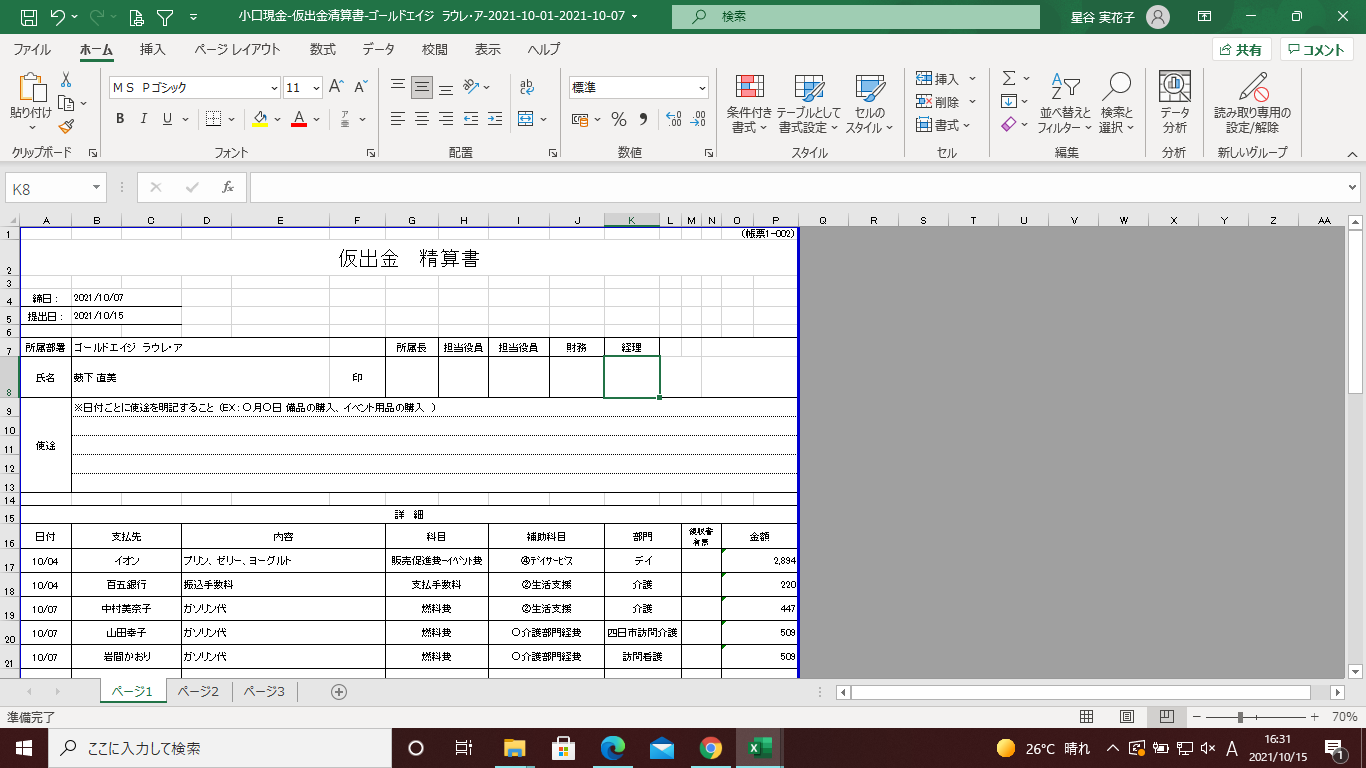Click the find and select (検索と選択) icon
Viewport: 1366px width, 768px height.
coord(1116,104)
